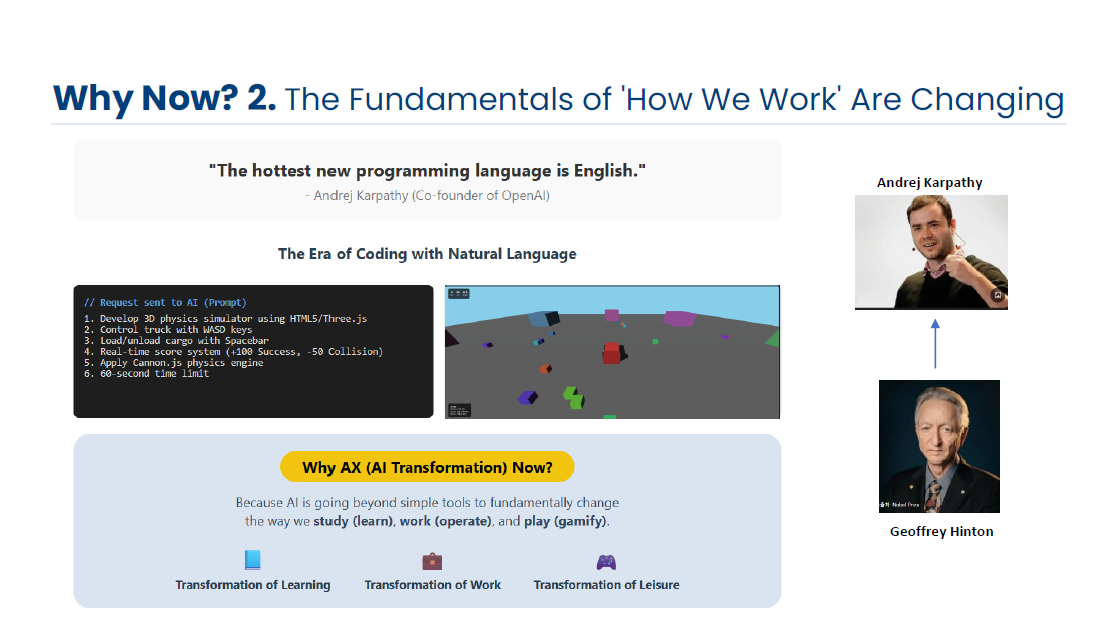Image resolution: width=1116 pixels, height=624 pixels.
Task: Click the 'Transformation of Leisure' label
Action: click(x=606, y=585)
